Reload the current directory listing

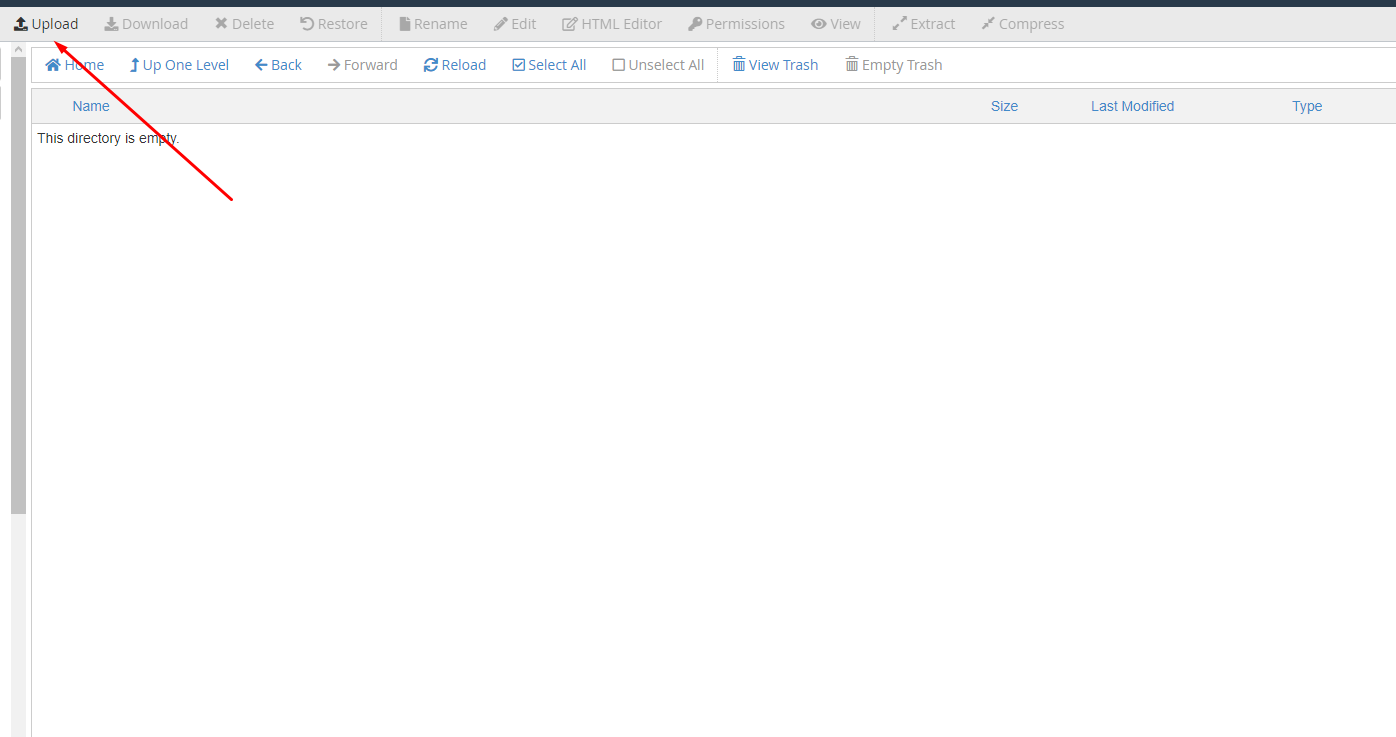click(454, 65)
